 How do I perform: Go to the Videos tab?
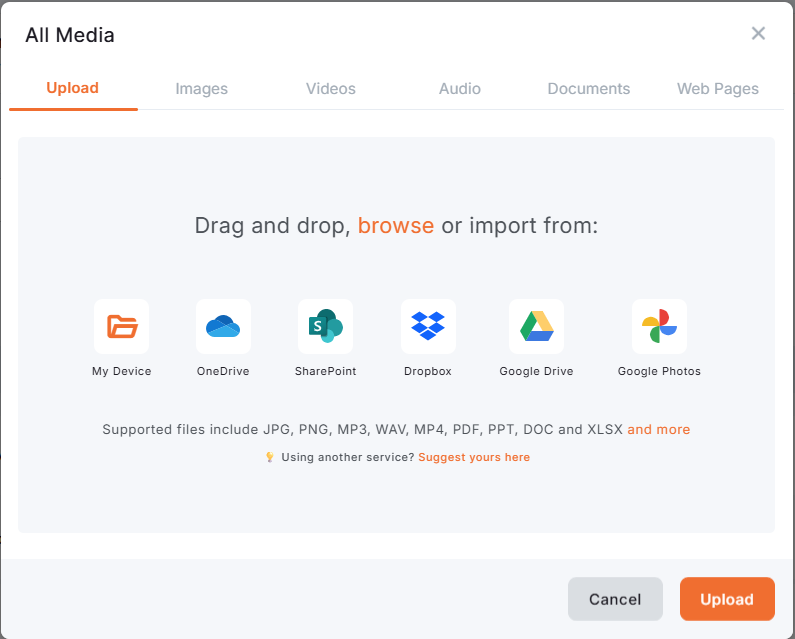(x=331, y=89)
